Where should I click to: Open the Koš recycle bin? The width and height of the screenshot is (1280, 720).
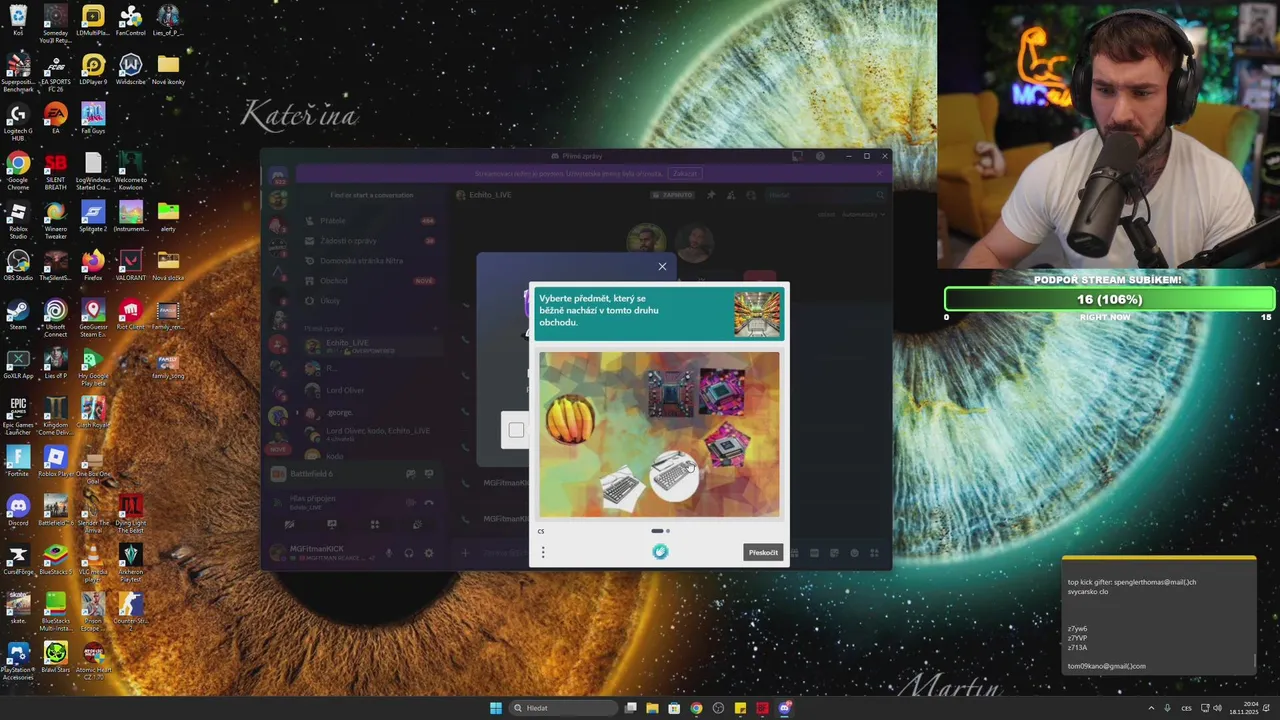pyautogui.click(x=18, y=20)
